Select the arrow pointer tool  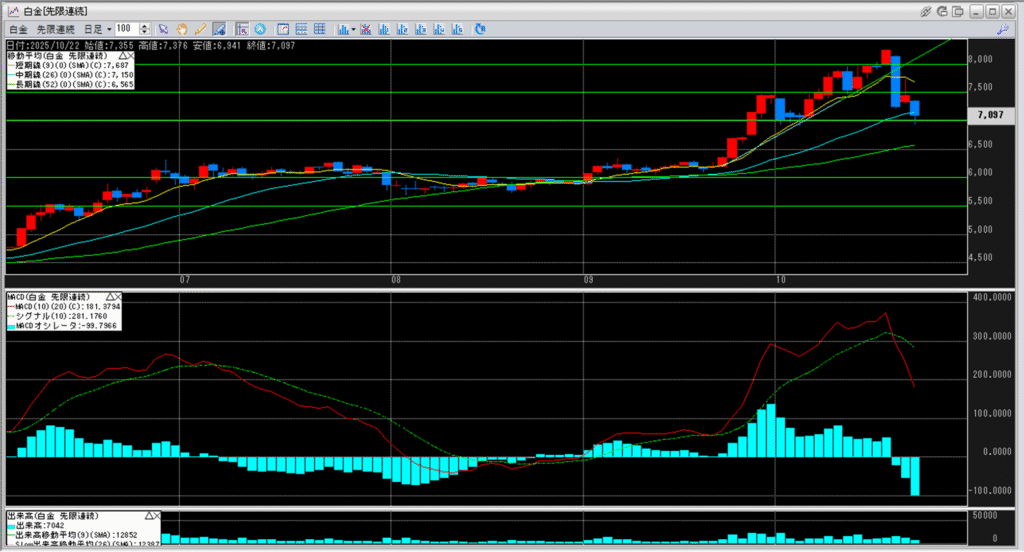164,29
